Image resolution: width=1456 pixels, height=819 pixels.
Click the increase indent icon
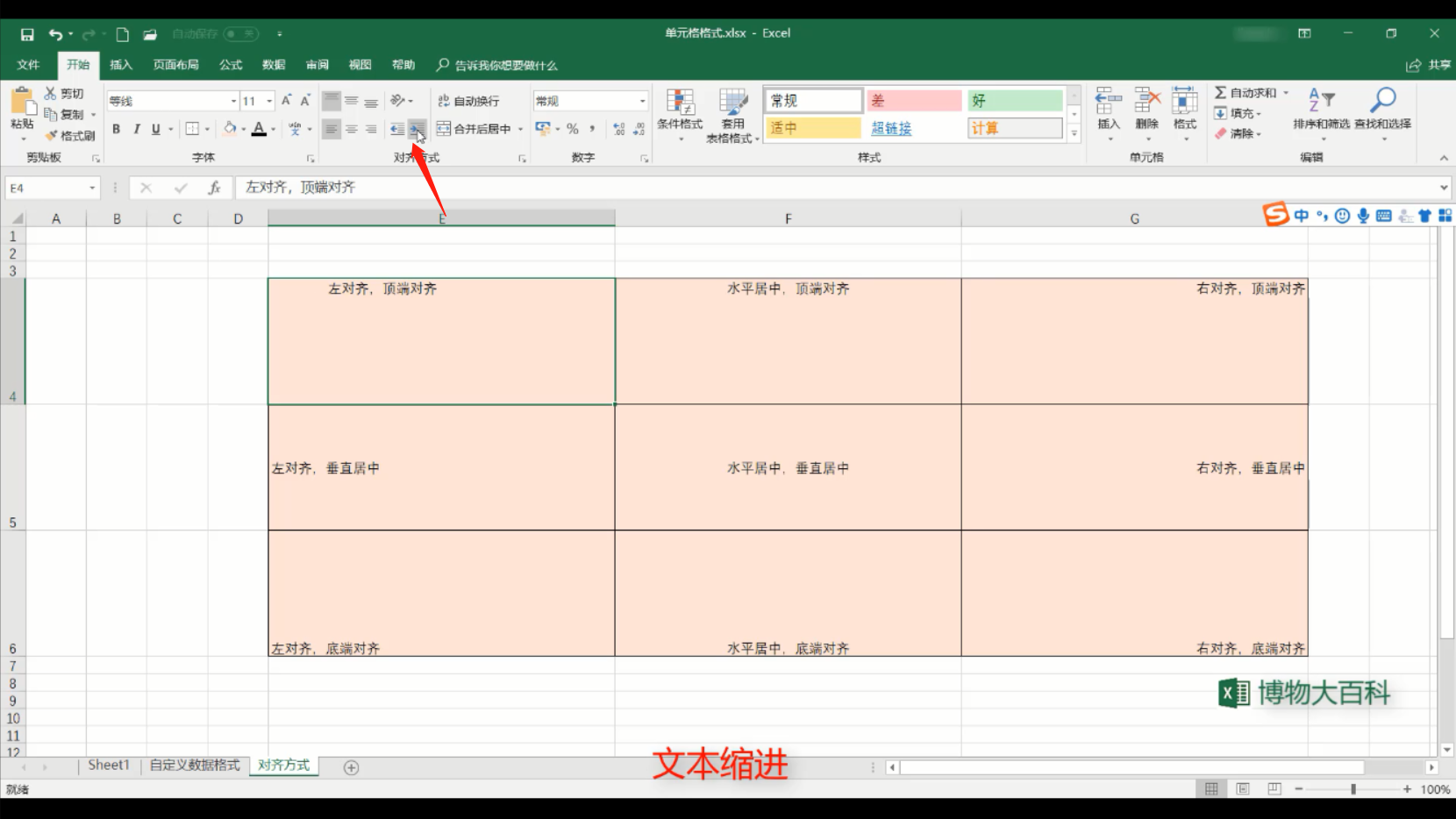tap(418, 129)
